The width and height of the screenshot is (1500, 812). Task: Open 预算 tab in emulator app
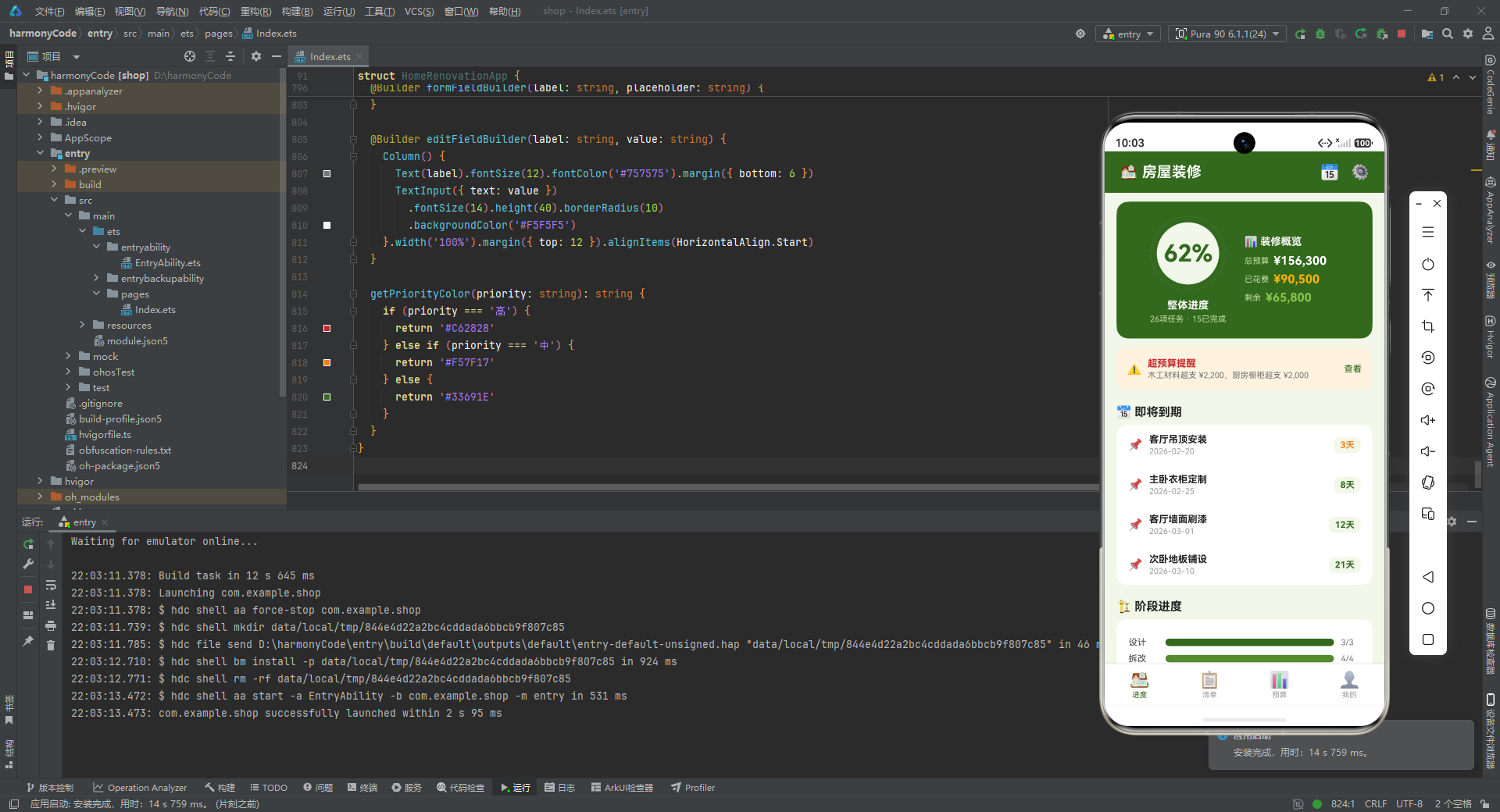pyautogui.click(x=1279, y=685)
